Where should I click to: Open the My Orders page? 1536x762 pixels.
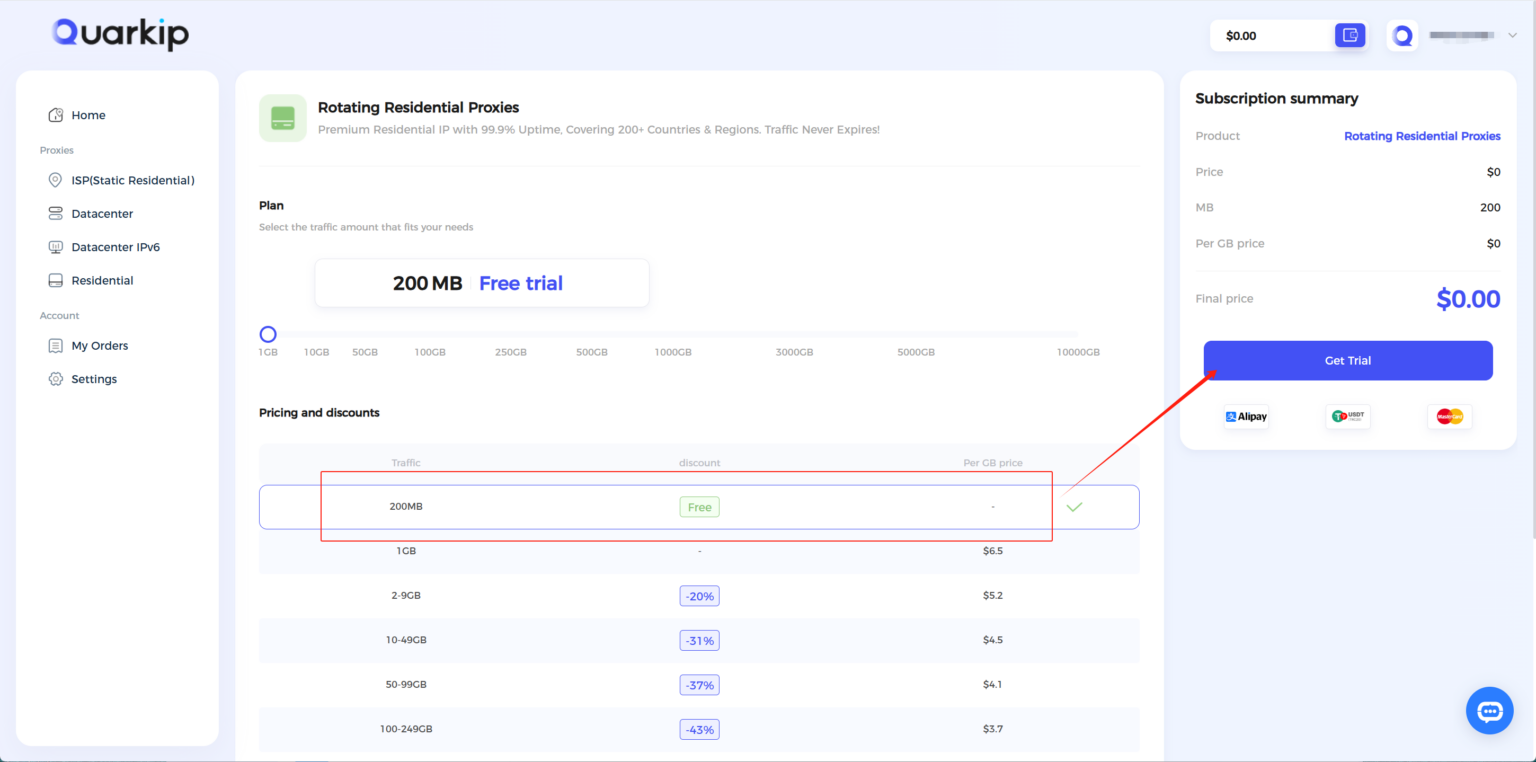(x=100, y=345)
